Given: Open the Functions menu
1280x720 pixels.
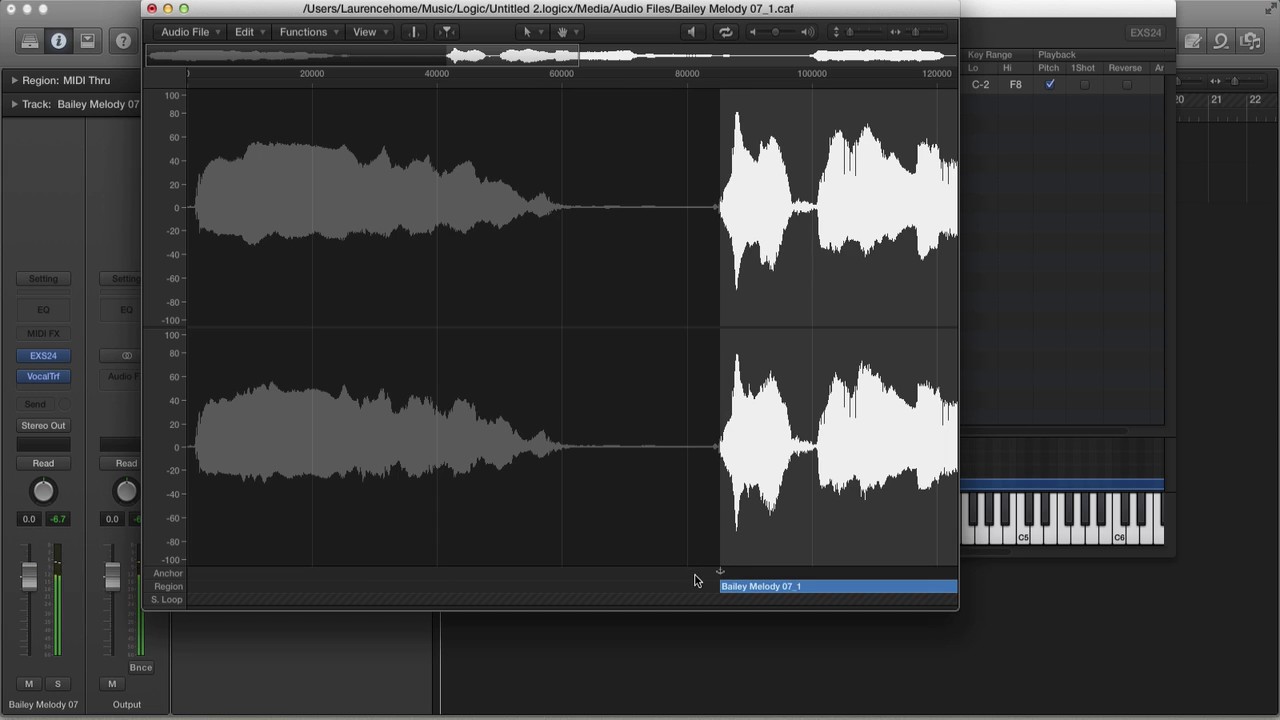Looking at the screenshot, I should (x=308, y=32).
